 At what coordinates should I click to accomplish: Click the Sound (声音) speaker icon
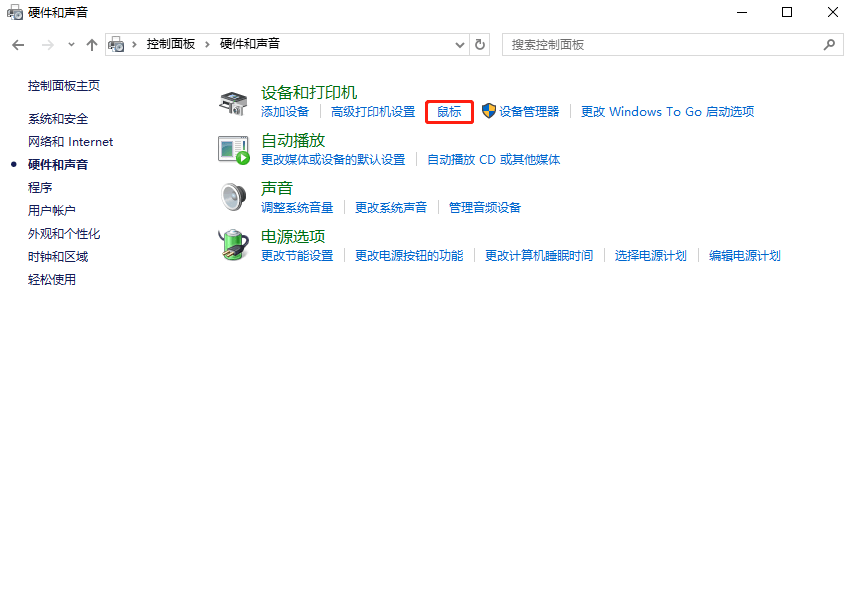point(234,195)
